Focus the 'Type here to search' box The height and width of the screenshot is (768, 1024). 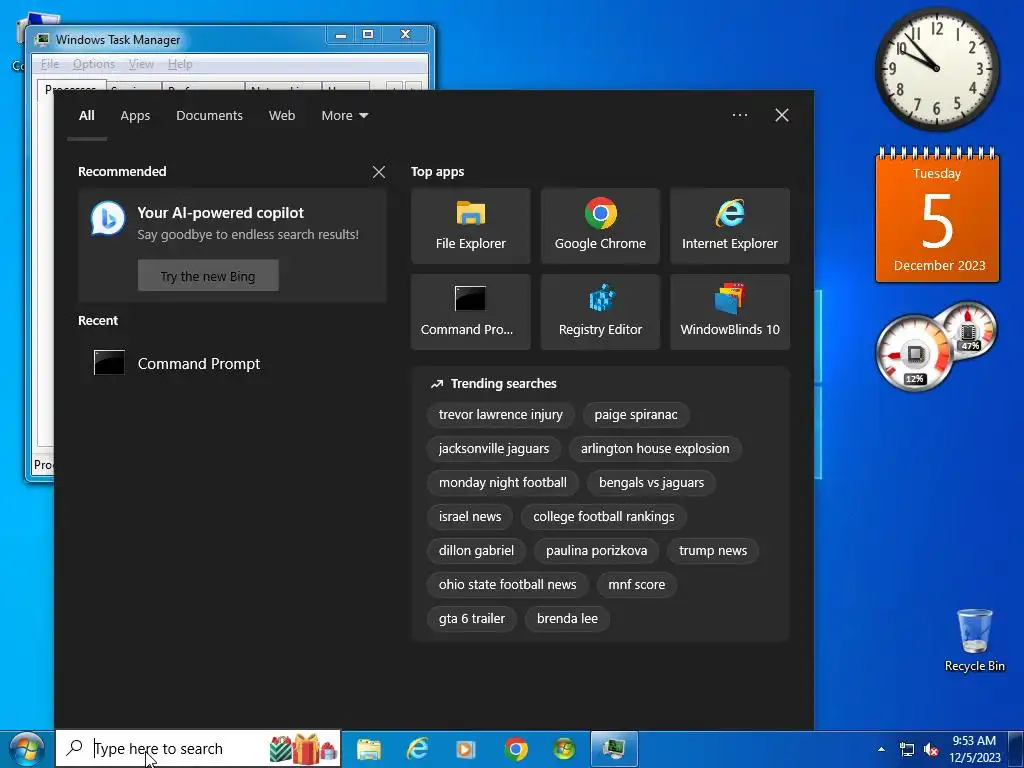(198, 748)
